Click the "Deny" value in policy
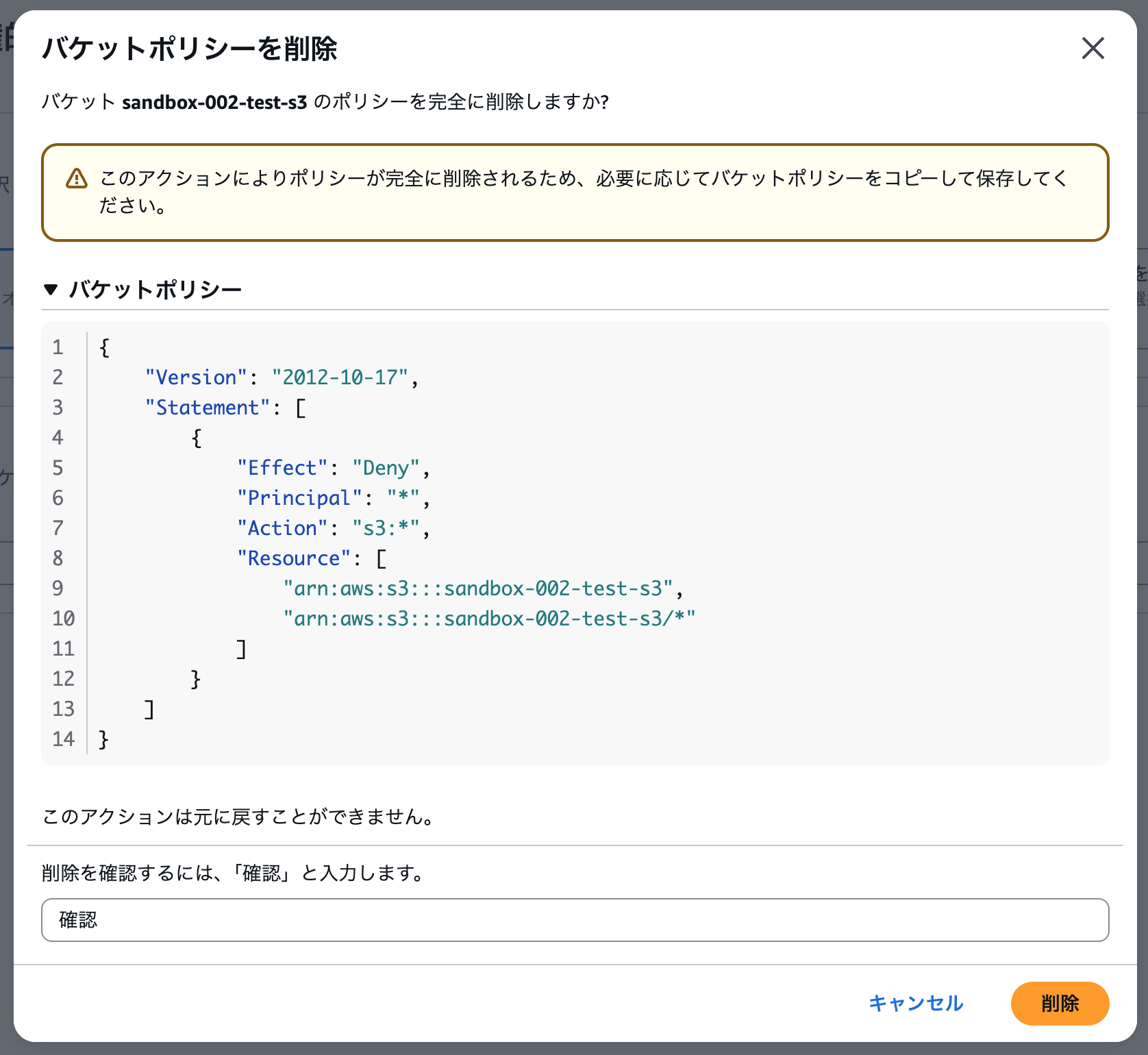Image resolution: width=1148 pixels, height=1055 pixels. (x=386, y=468)
